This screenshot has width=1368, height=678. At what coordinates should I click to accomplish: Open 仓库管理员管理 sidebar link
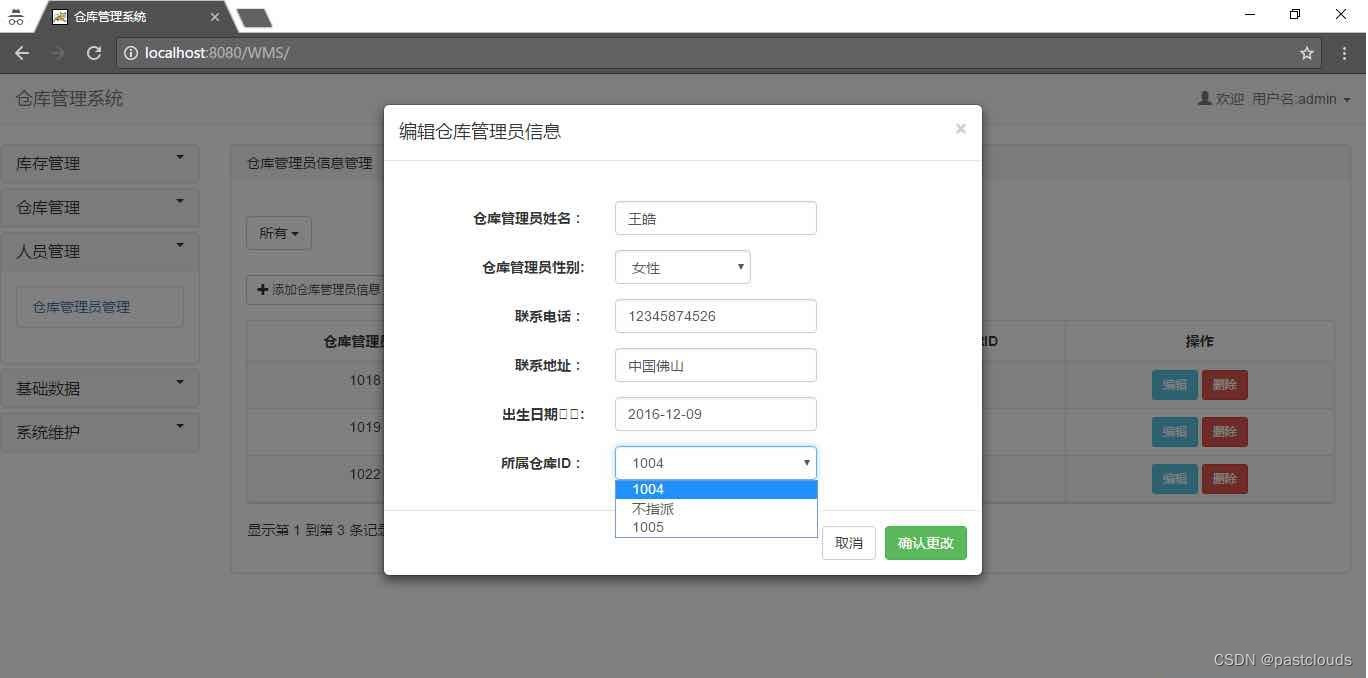point(100,307)
